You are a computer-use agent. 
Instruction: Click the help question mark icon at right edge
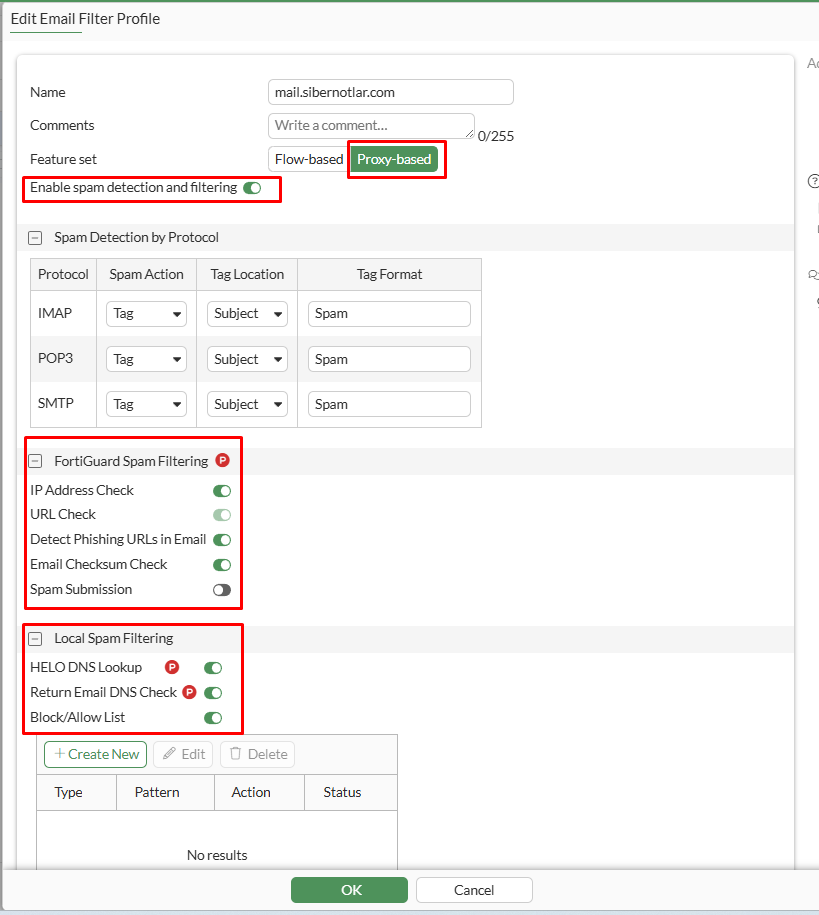[813, 181]
